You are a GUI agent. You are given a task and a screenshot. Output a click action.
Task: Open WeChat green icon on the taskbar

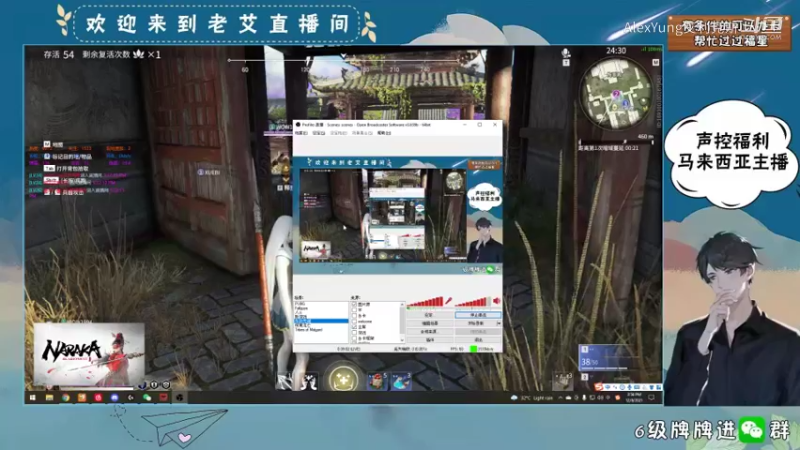tap(146, 397)
